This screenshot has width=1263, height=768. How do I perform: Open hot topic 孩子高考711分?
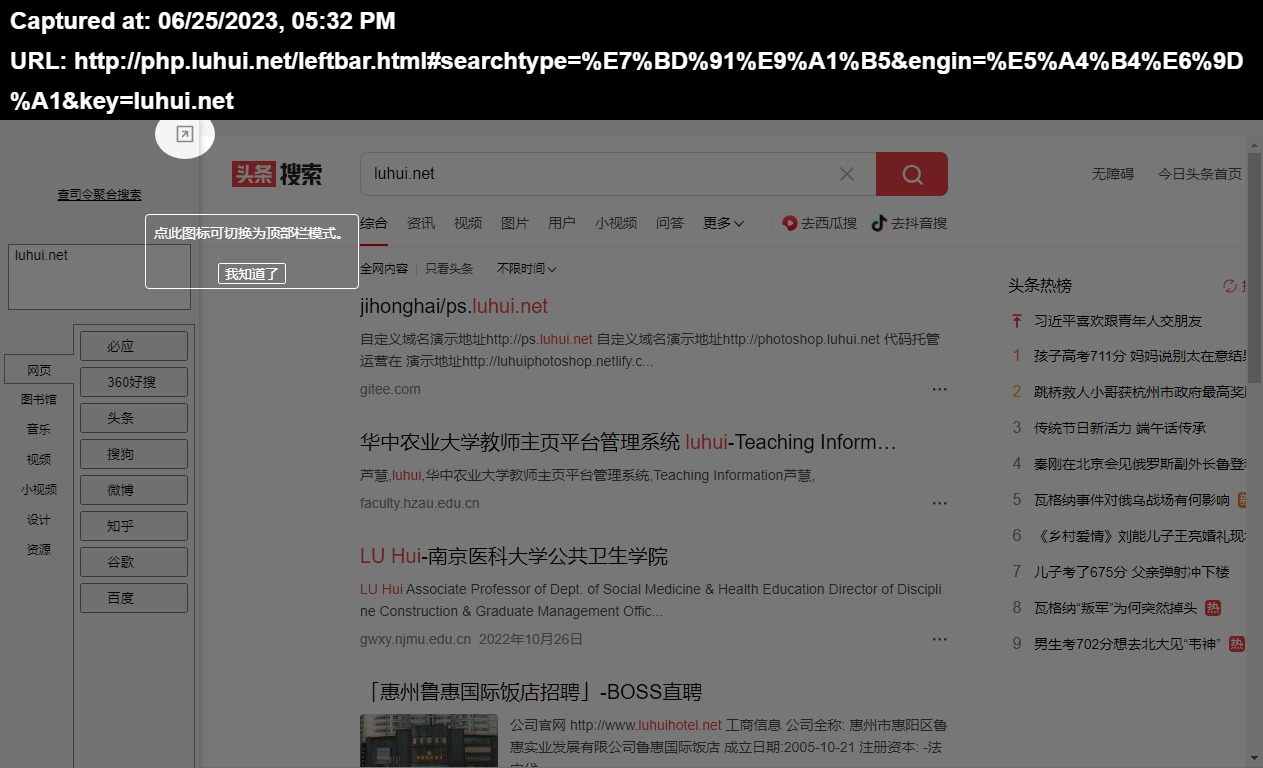click(1140, 356)
